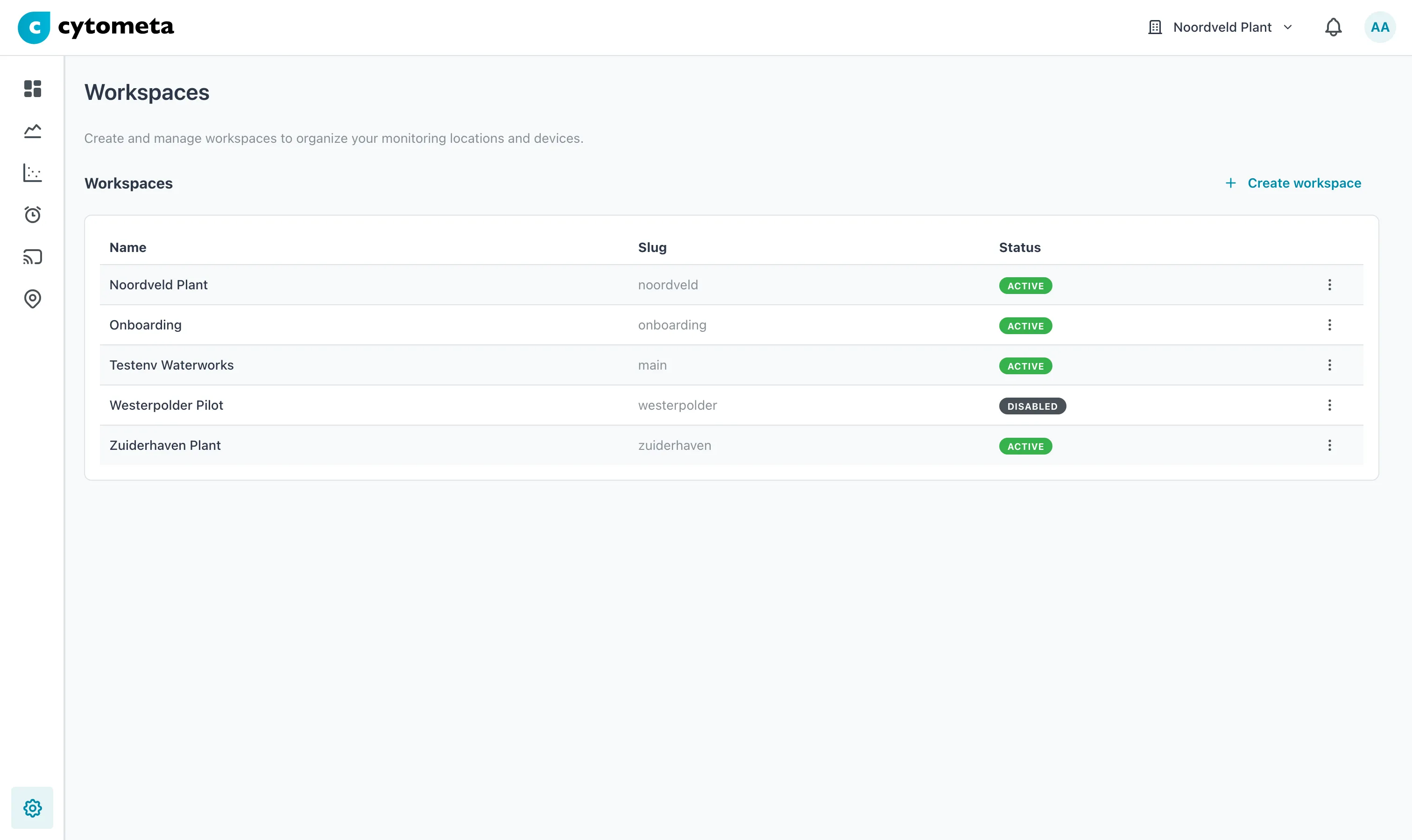Select the Onboarding workspace name
Image resolution: width=1412 pixels, height=840 pixels.
146,325
